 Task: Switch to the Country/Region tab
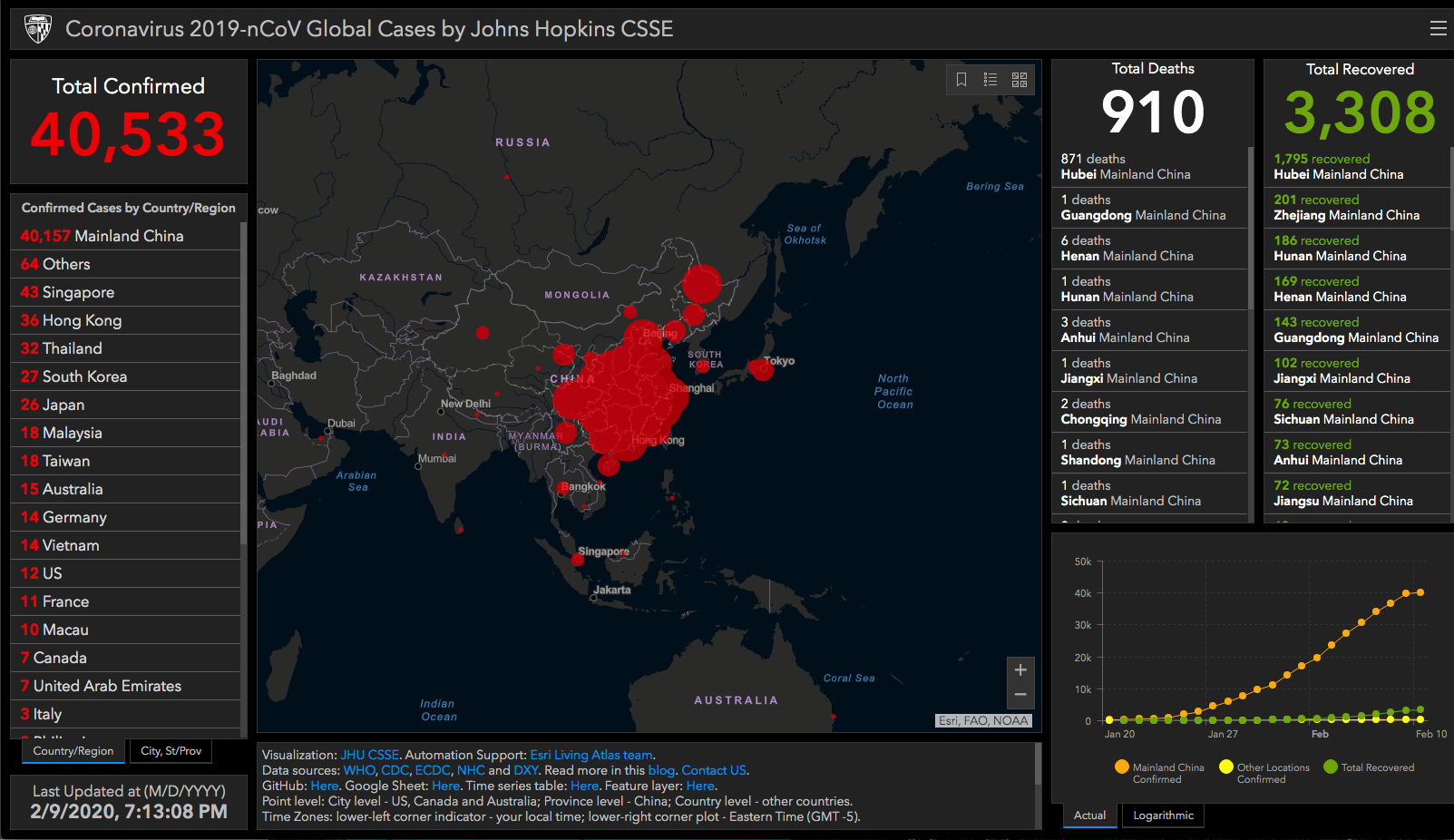pos(73,751)
